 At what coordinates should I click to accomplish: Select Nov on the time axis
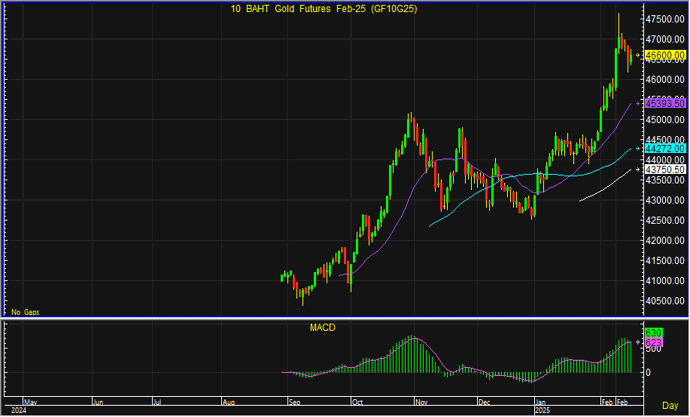tap(422, 401)
